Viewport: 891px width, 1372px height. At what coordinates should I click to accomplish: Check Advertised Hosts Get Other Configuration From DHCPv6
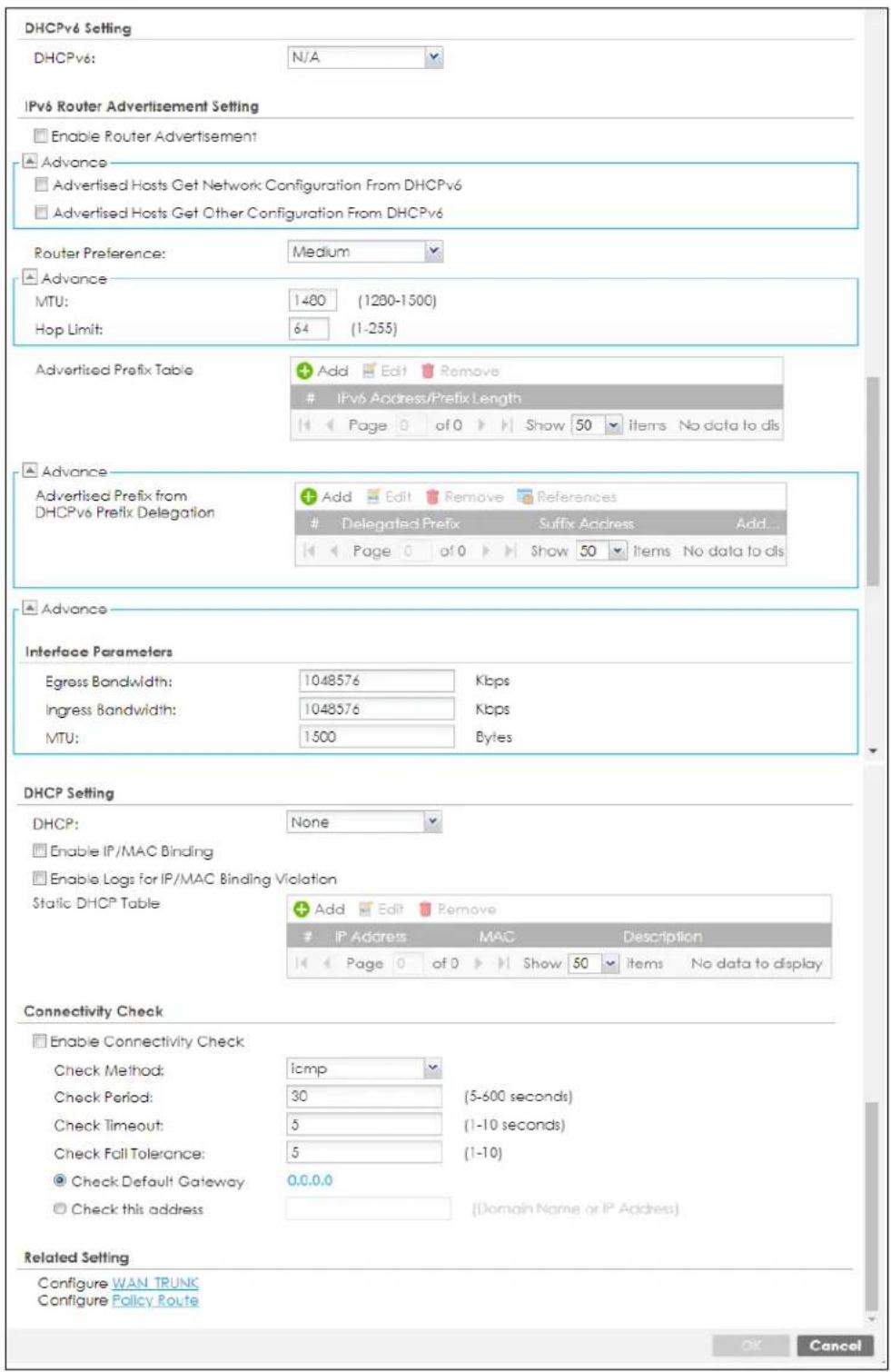click(x=41, y=212)
